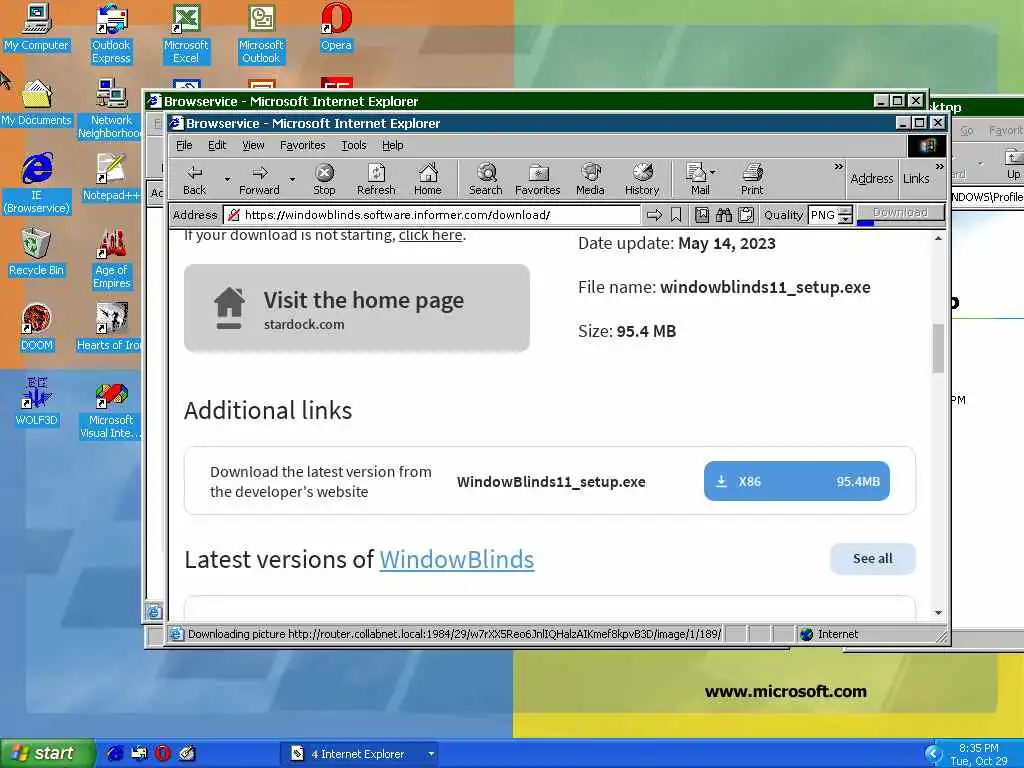Expand Links bar overflow chevron
The image size is (1024, 768).
939,167
